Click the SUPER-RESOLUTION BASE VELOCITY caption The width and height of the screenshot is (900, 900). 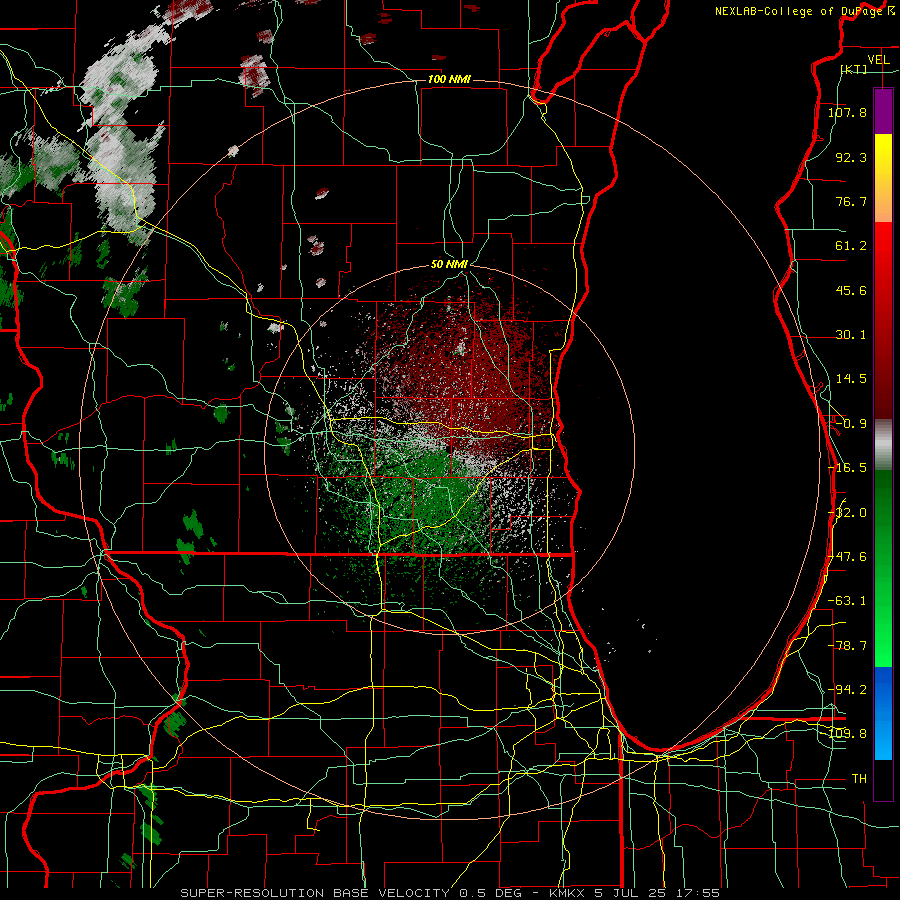coord(315,893)
